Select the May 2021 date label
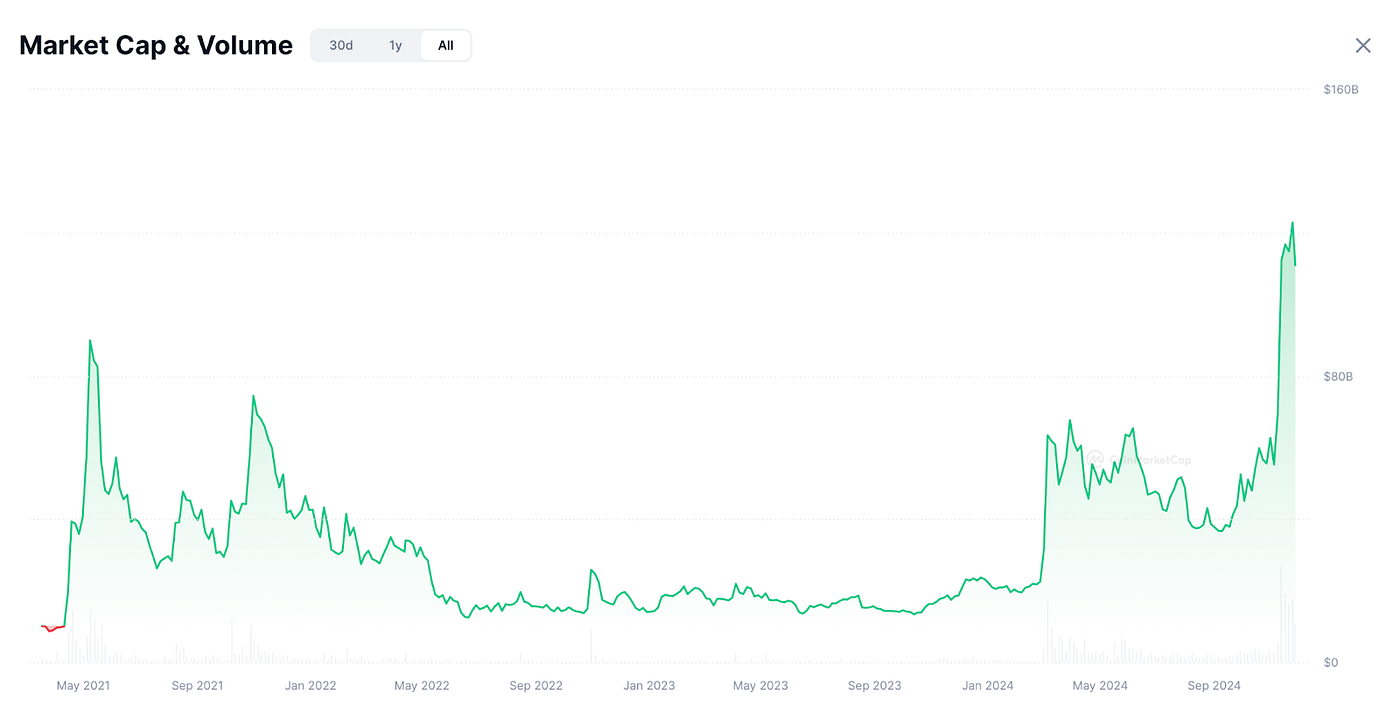The width and height of the screenshot is (1400, 726). tap(83, 685)
